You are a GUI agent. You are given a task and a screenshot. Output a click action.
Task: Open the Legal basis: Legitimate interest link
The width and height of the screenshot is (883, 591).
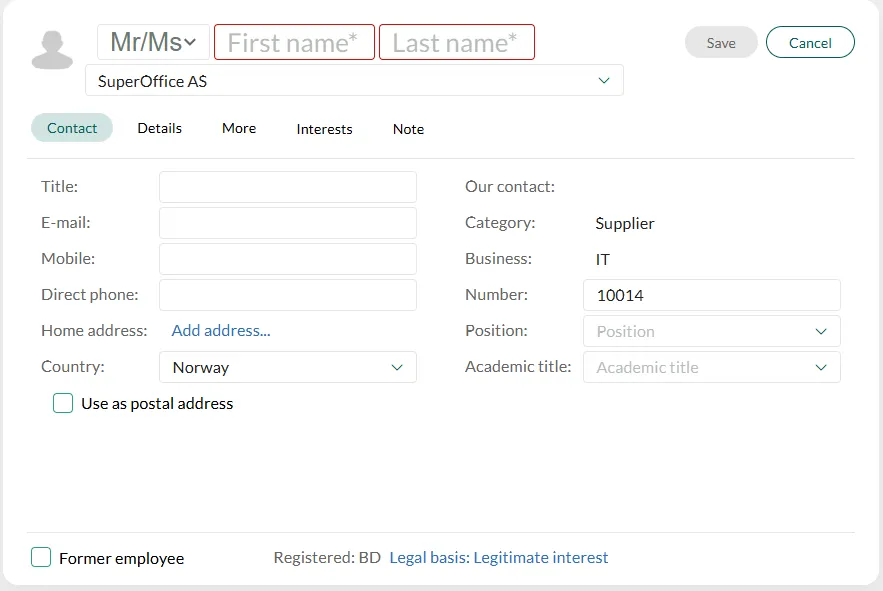click(x=498, y=558)
